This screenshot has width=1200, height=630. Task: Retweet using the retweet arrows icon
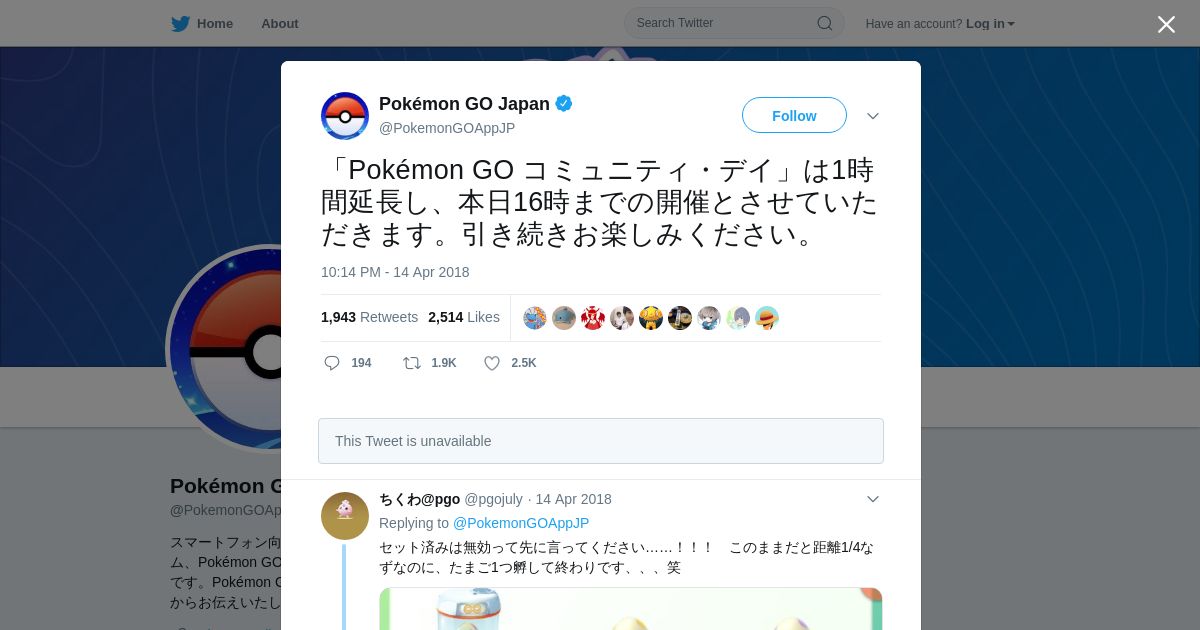pos(412,363)
